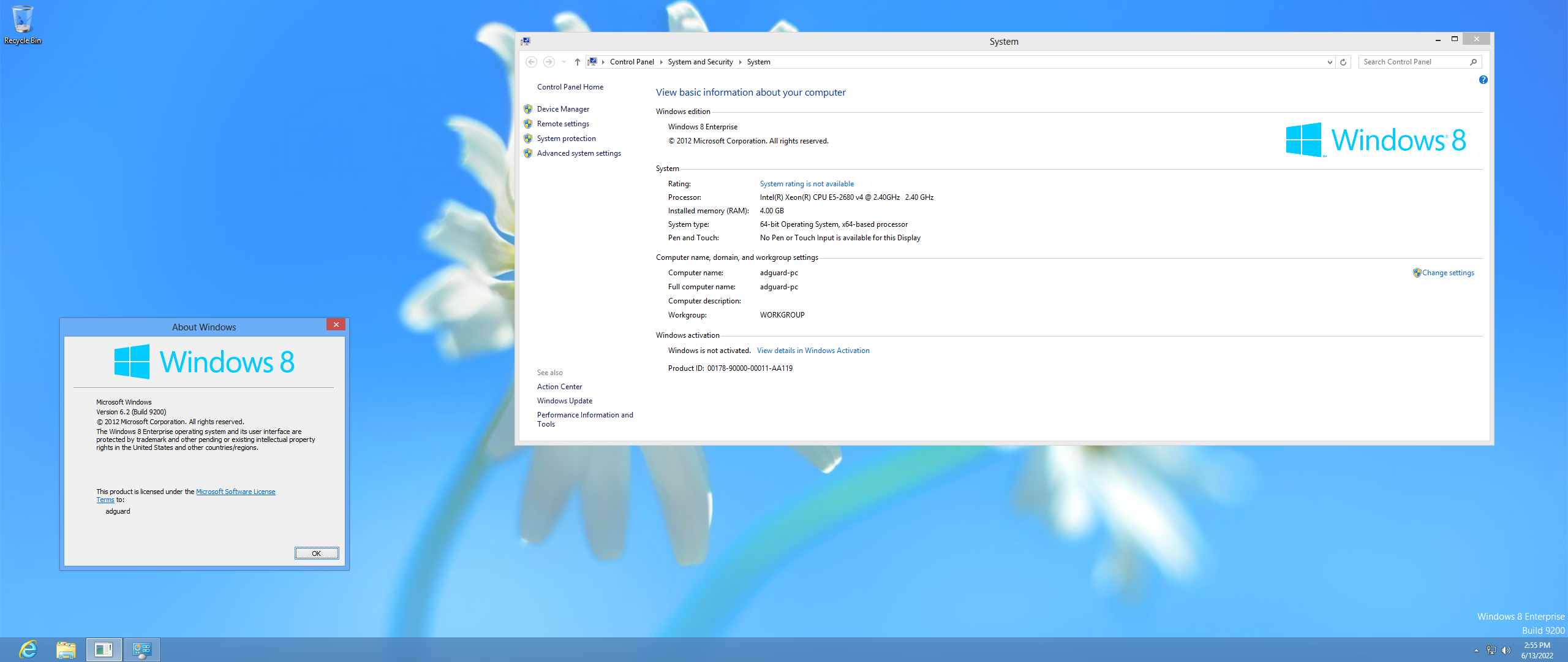Select System and Security breadcrumb
1568x662 pixels.
pos(700,62)
